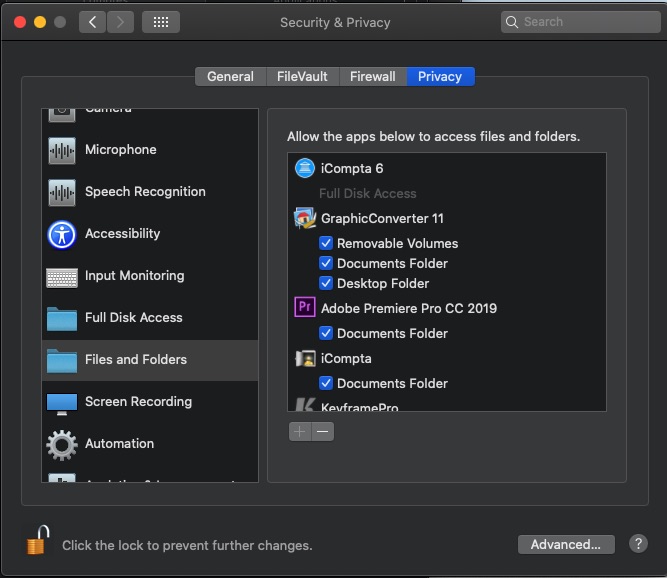
Task: Select Speech Recognition in the list
Action: coord(150,192)
